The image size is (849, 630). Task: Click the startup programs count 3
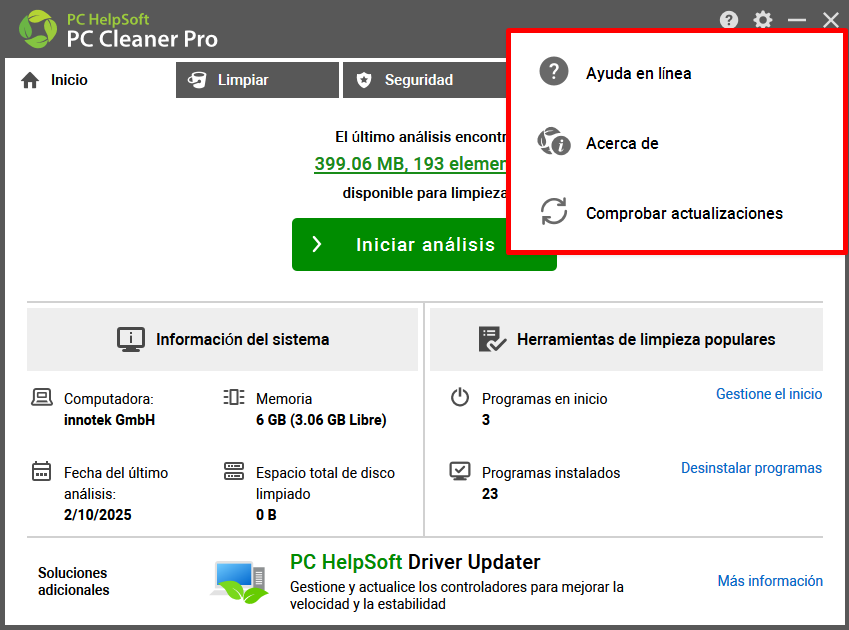pyautogui.click(x=486, y=420)
